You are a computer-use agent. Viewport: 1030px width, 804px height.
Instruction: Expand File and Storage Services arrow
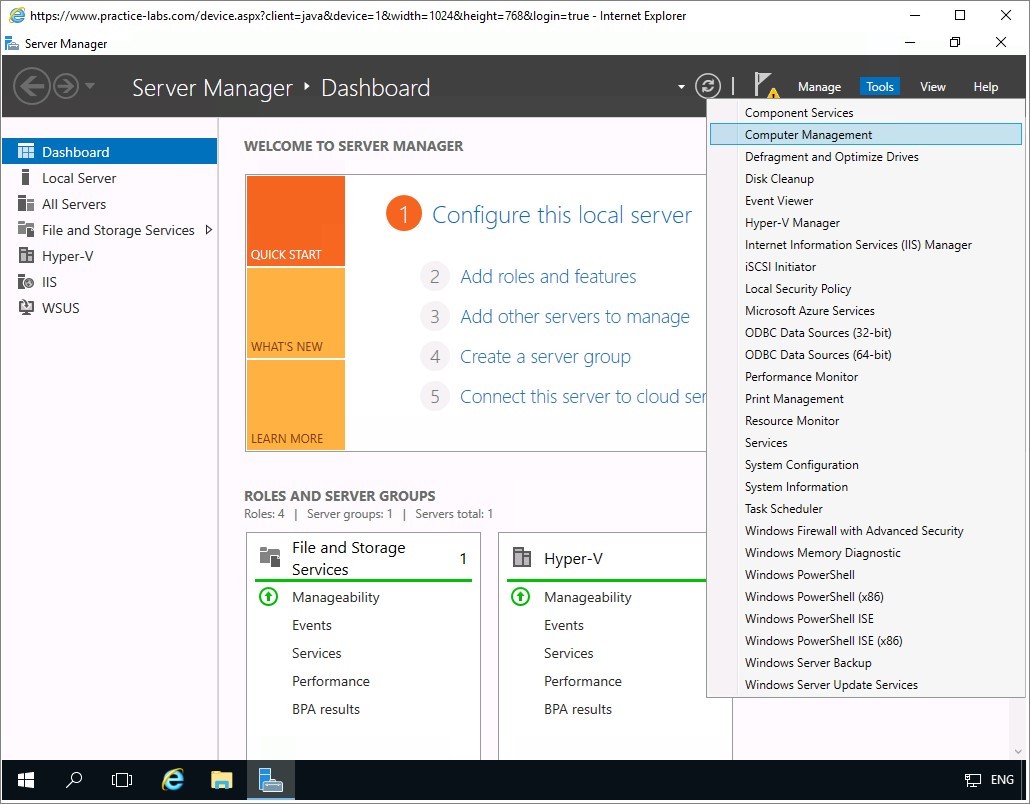pos(208,230)
